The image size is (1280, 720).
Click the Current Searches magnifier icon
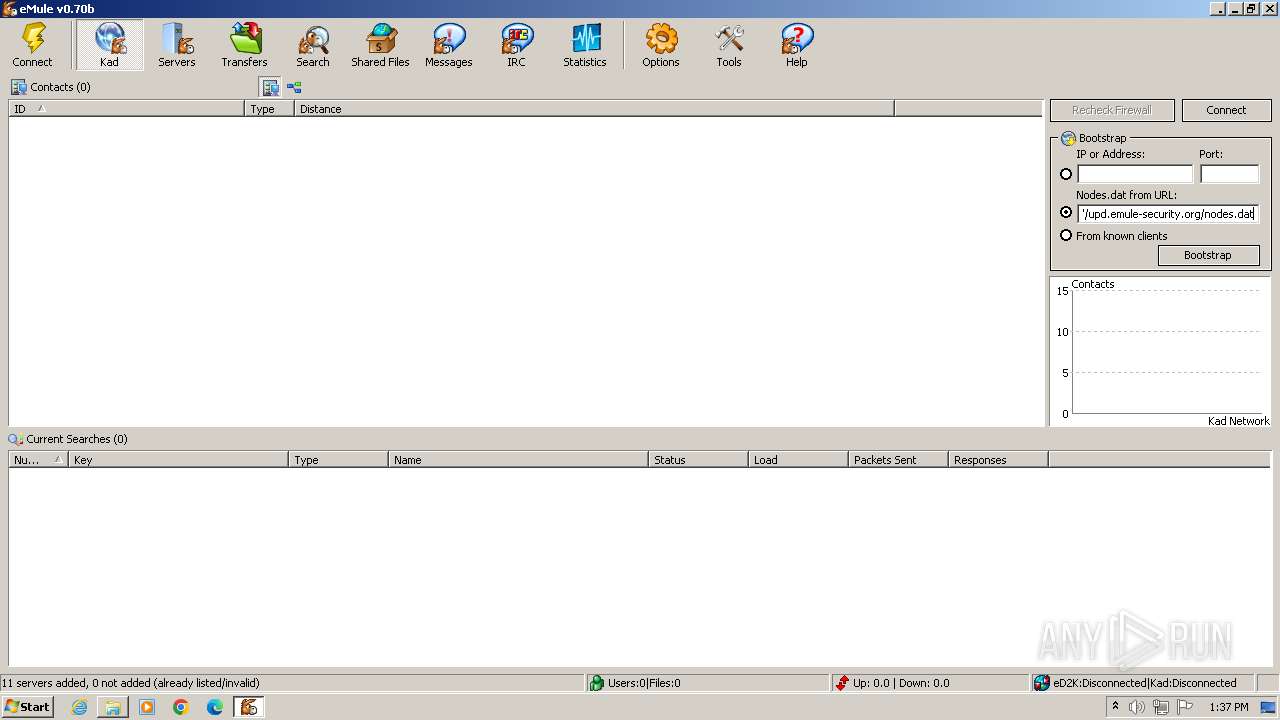tap(16, 439)
